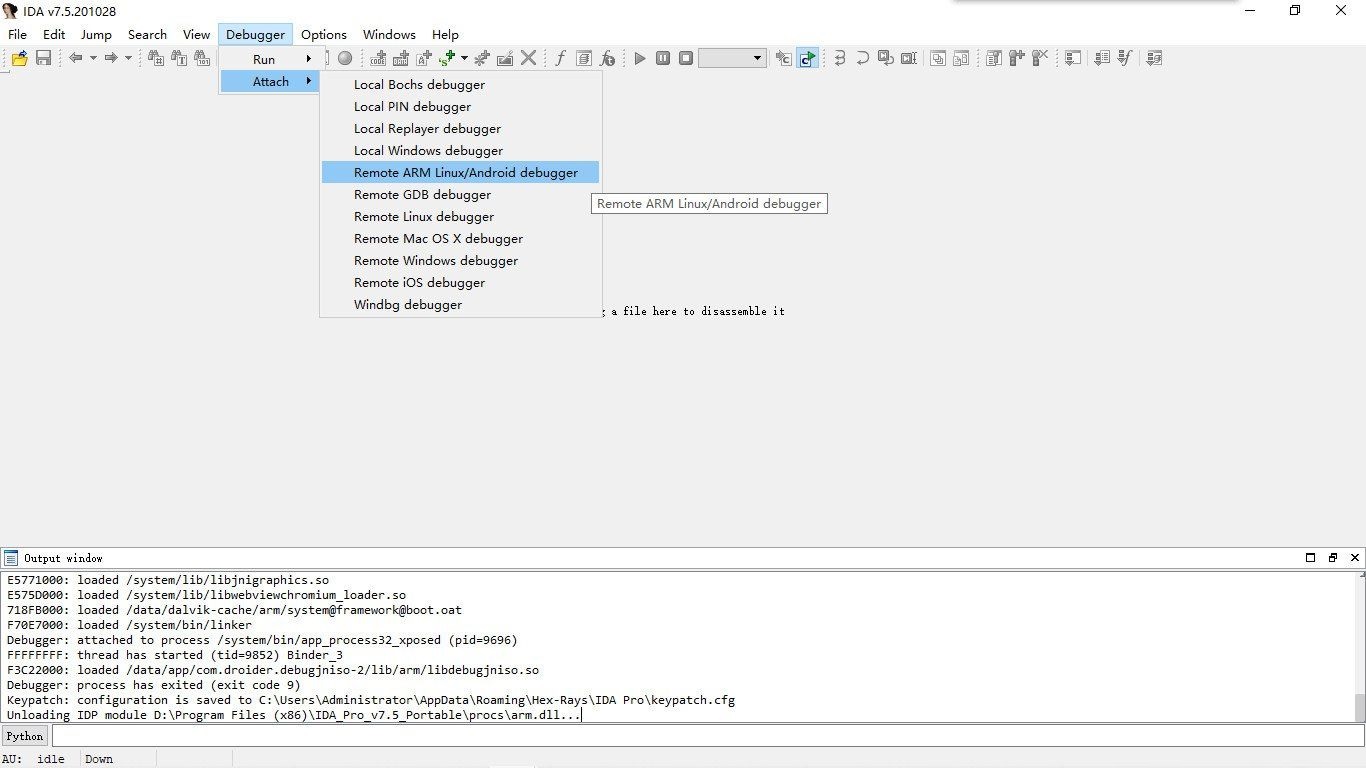Screen dimensions: 1366x768
Task: Open the File menu
Action: pyautogui.click(x=17, y=34)
